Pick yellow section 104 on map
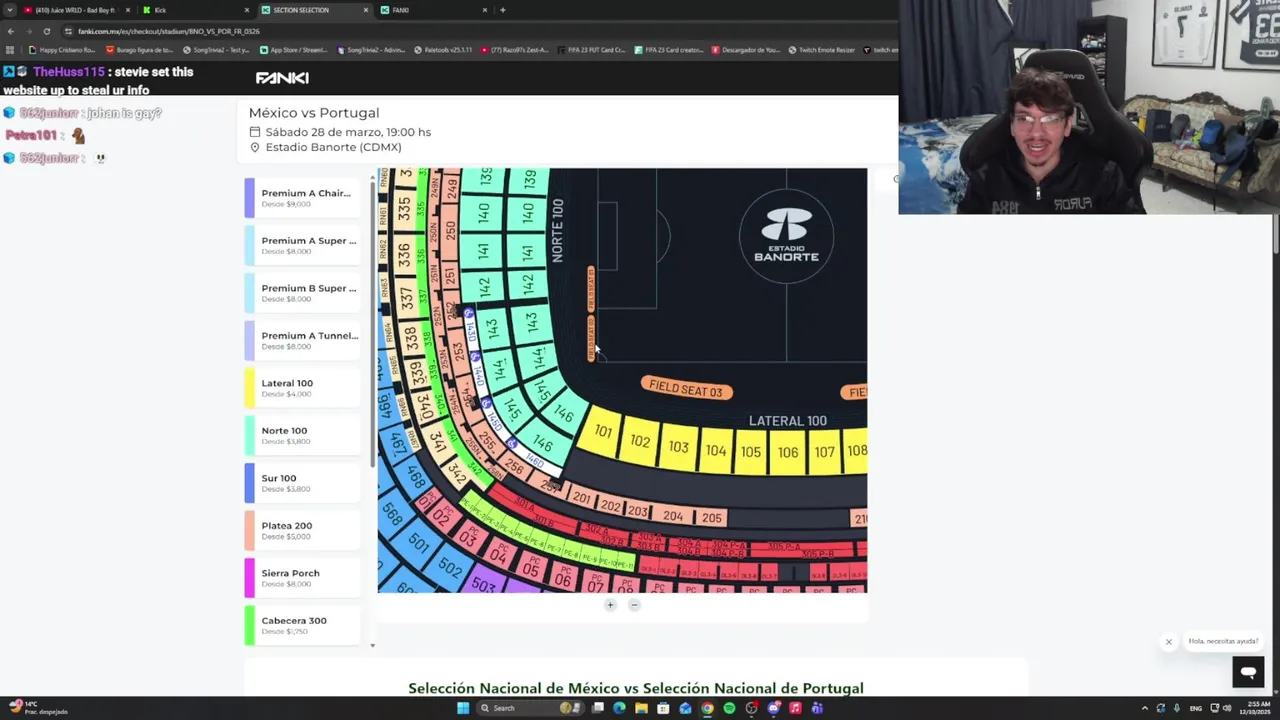 point(716,451)
